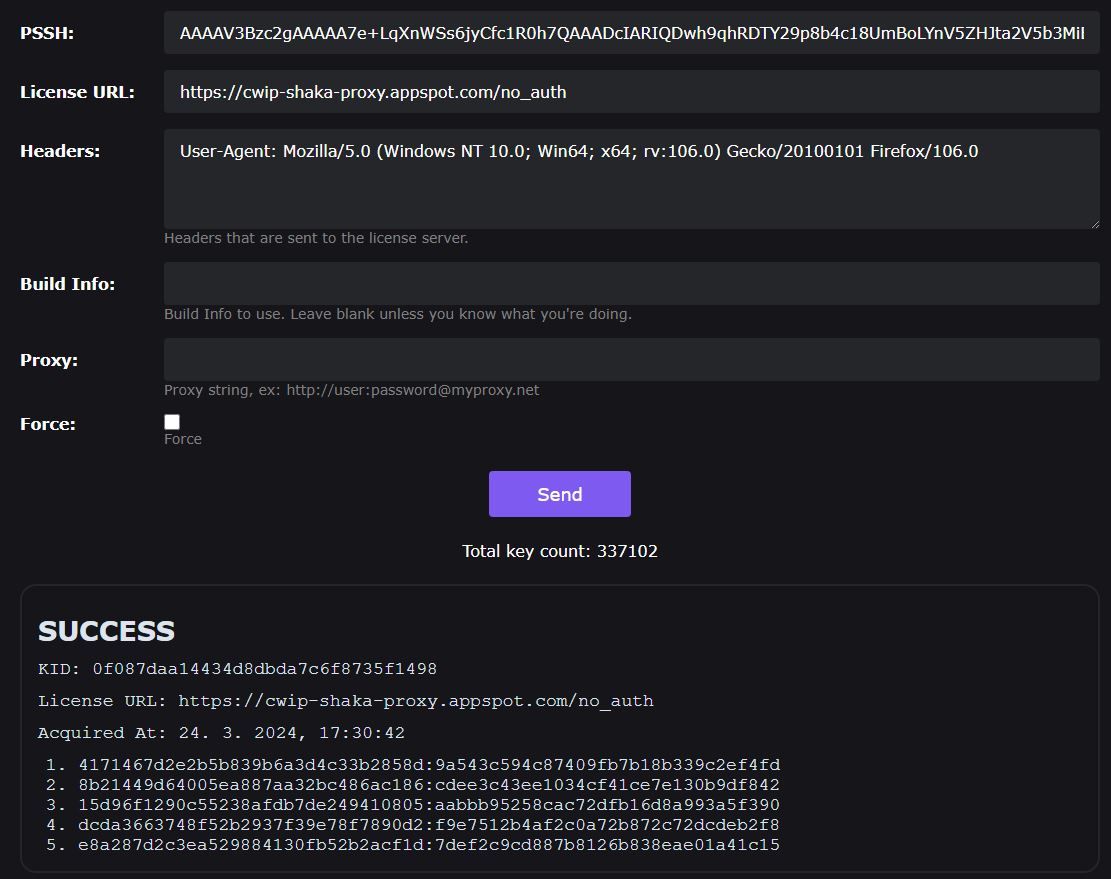Click the bold Proxy label
This screenshot has width=1111, height=879.
coord(49,360)
